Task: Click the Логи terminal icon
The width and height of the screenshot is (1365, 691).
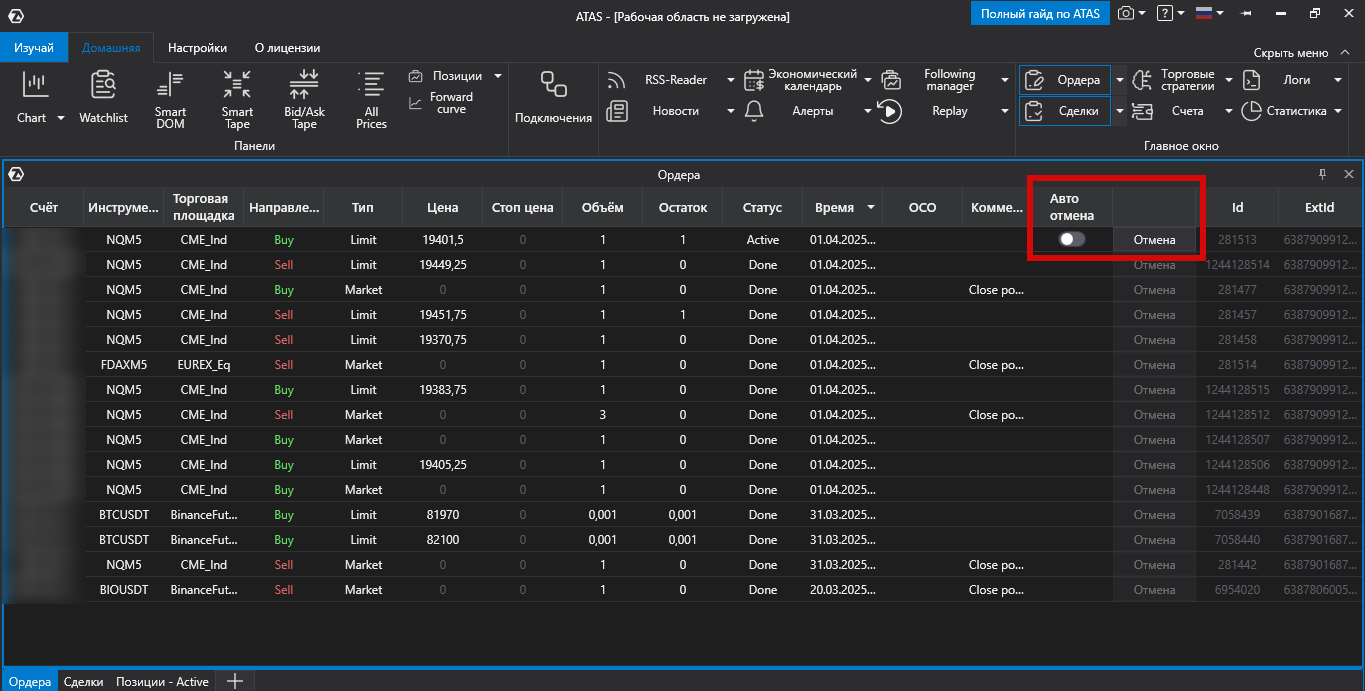Action: (1251, 80)
